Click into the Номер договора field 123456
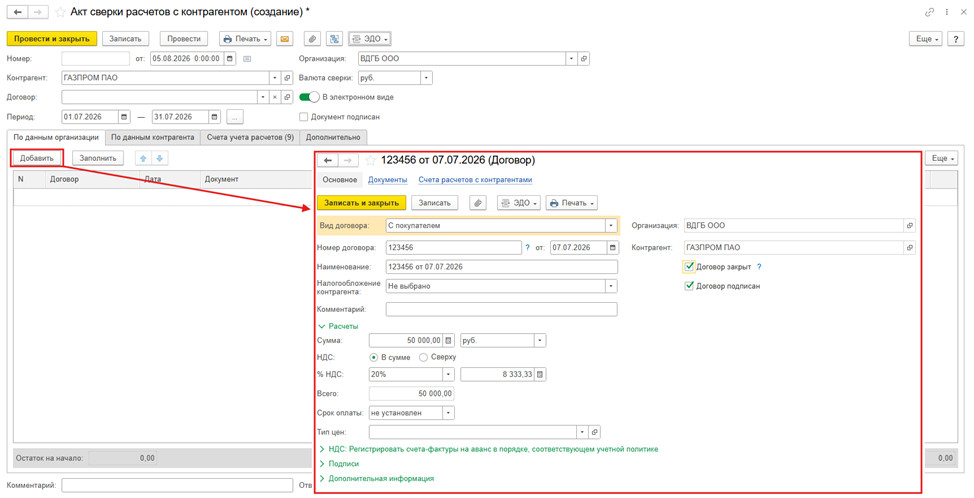This screenshot has width=974, height=498. click(453, 247)
